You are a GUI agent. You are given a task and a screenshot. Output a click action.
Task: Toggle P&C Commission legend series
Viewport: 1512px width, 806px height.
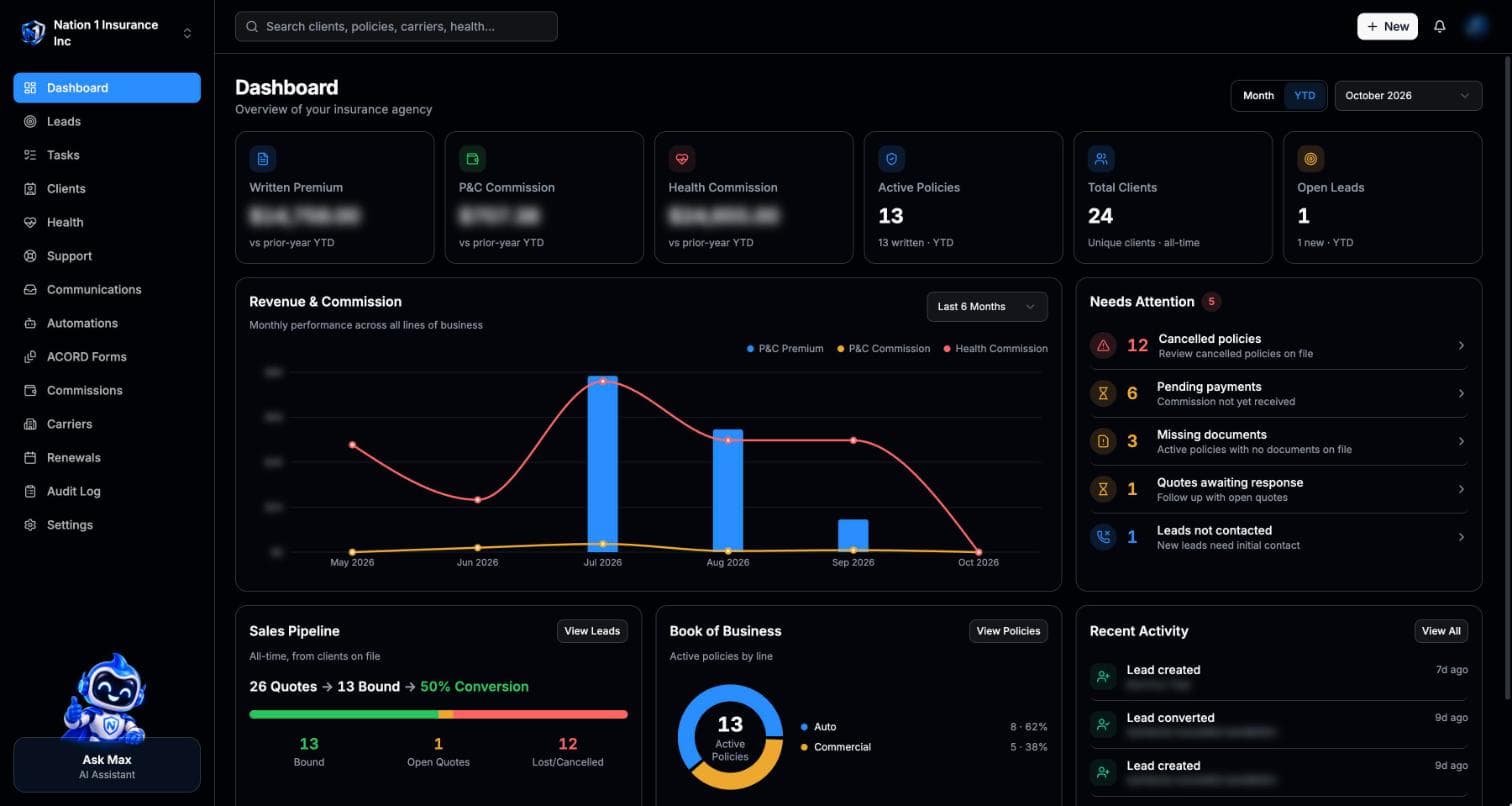click(x=883, y=349)
